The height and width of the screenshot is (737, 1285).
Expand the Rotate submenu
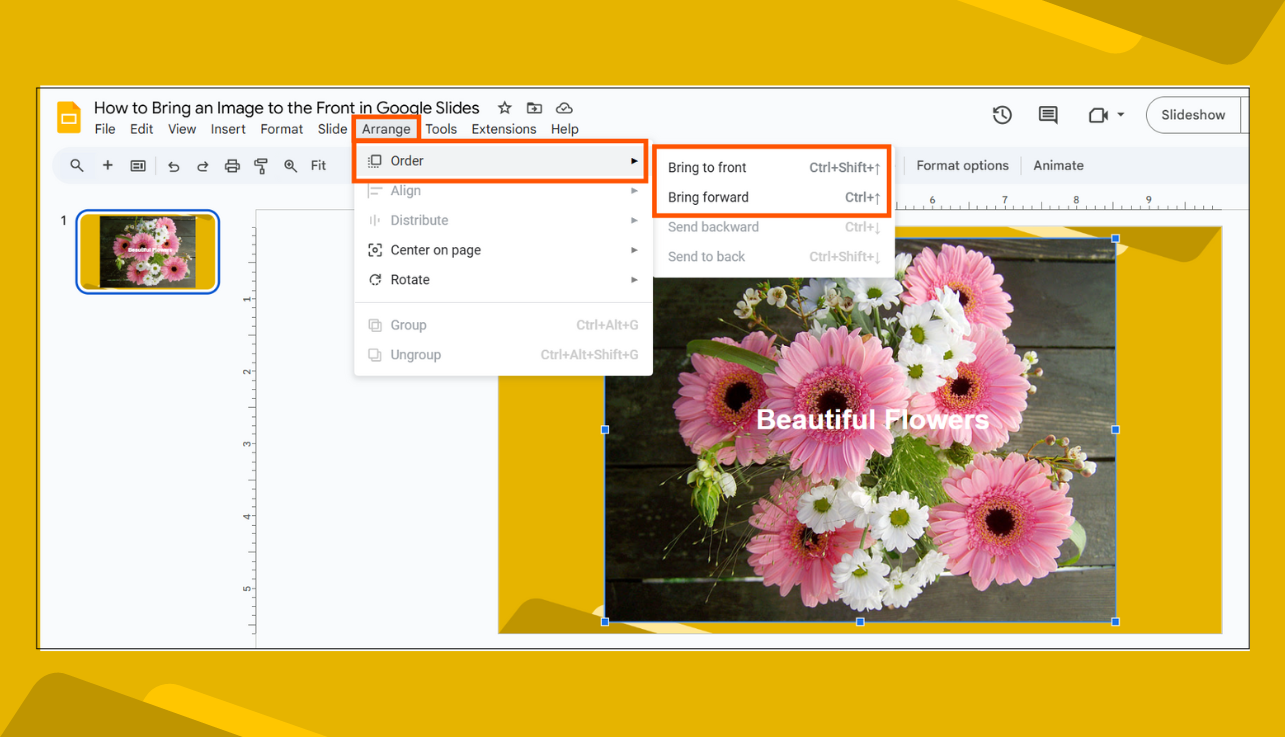pos(634,280)
